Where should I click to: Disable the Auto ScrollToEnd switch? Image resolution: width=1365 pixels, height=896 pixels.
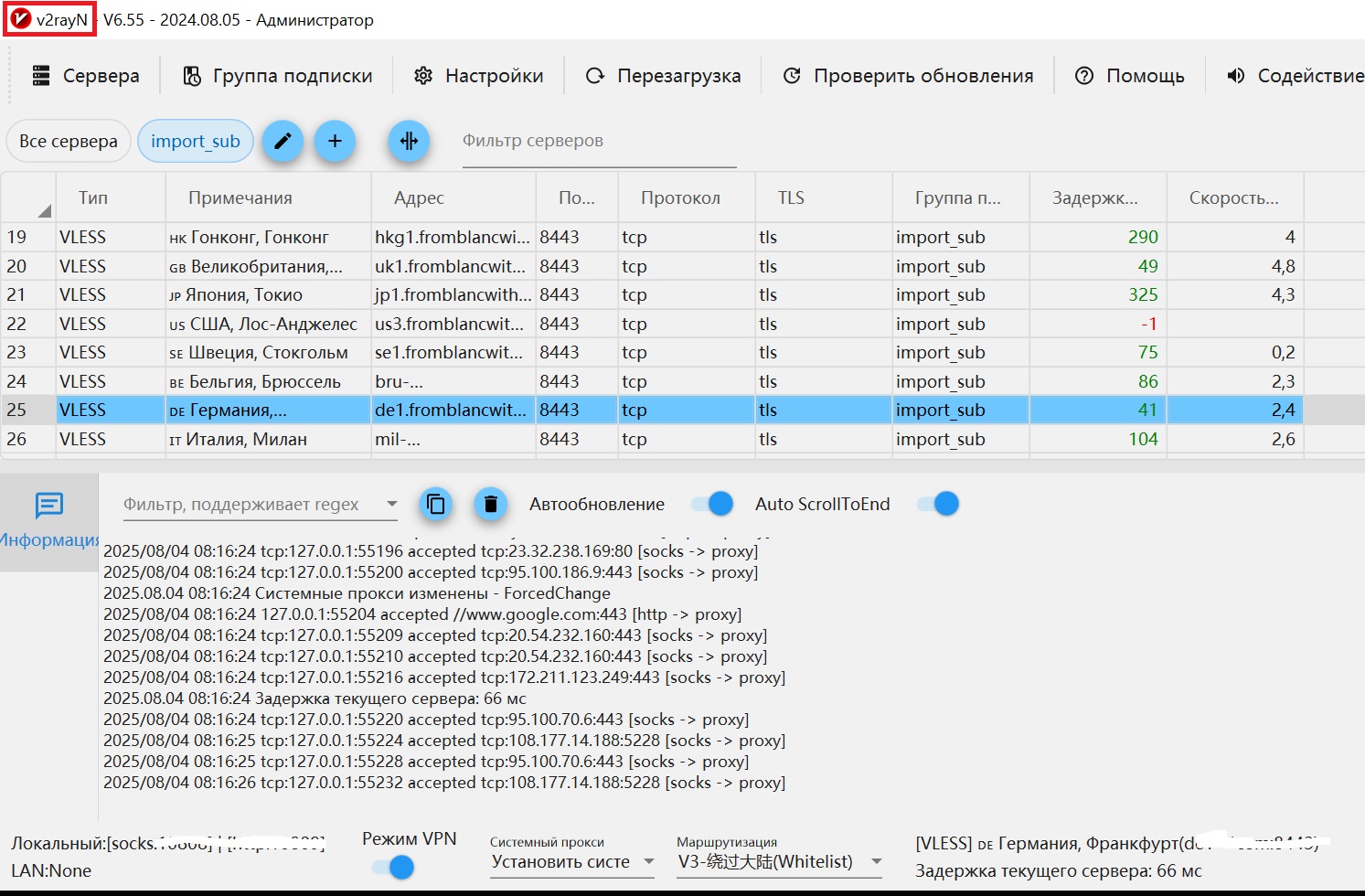[938, 504]
